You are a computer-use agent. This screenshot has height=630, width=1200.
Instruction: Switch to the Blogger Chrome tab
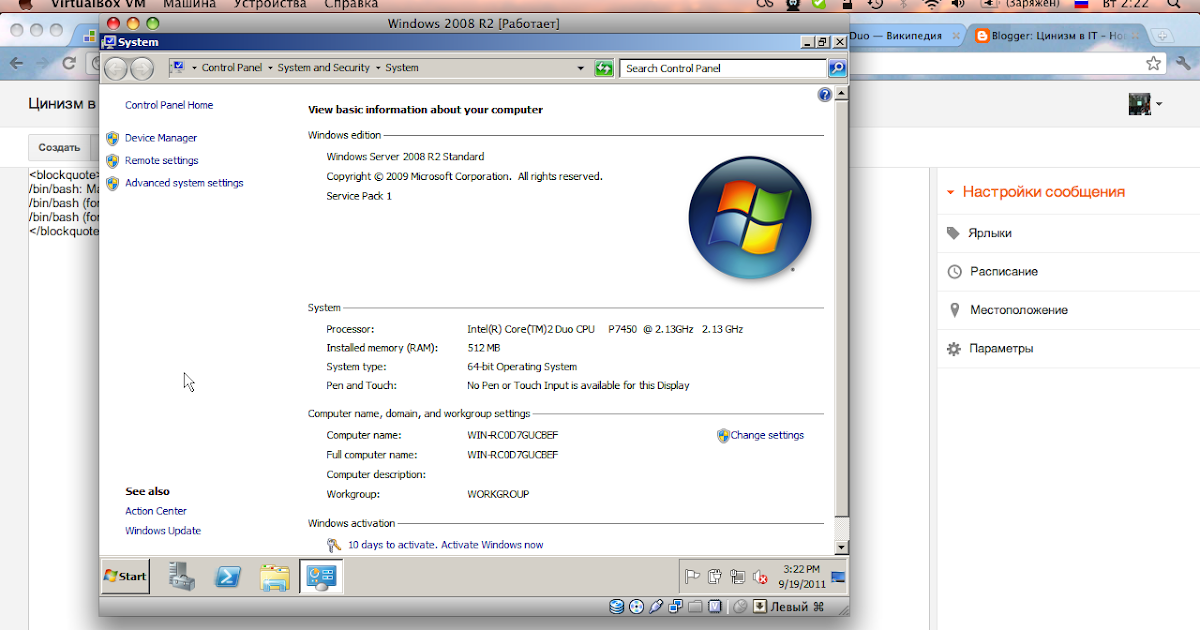coord(1056,35)
